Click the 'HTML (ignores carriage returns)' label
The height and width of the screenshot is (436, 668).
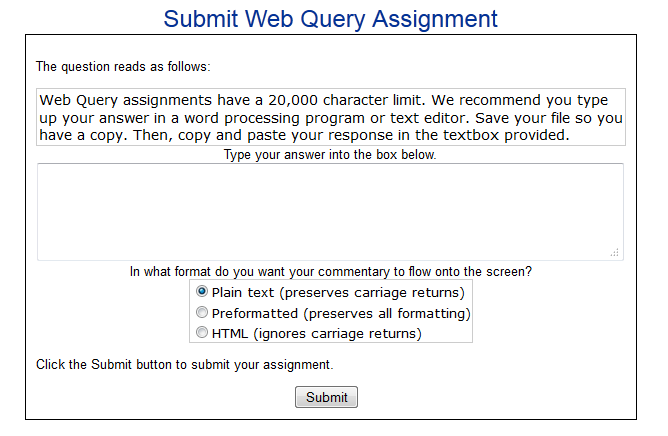click(317, 333)
